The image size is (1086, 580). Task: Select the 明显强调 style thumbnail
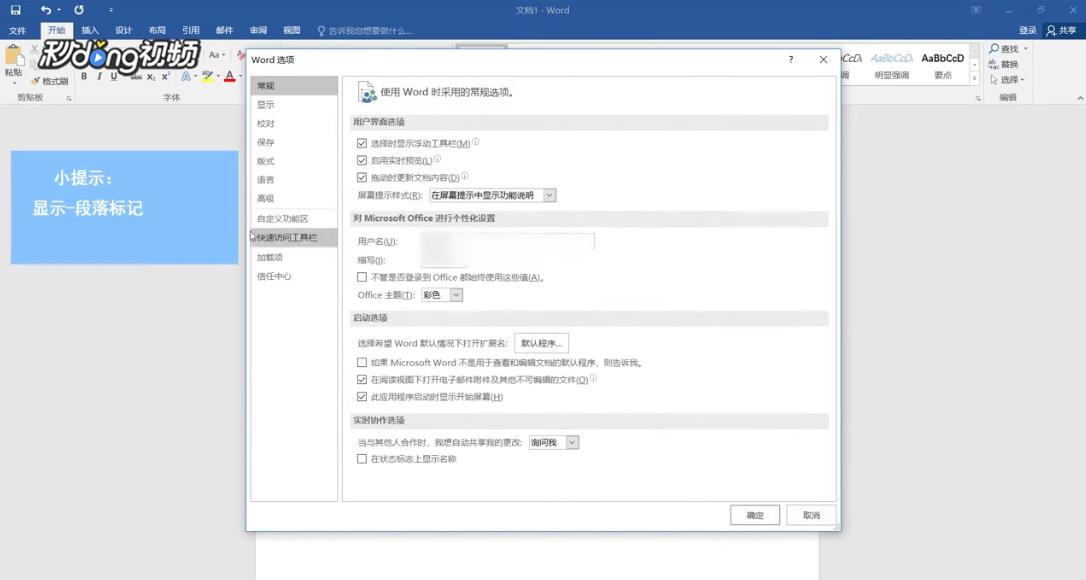point(891,66)
